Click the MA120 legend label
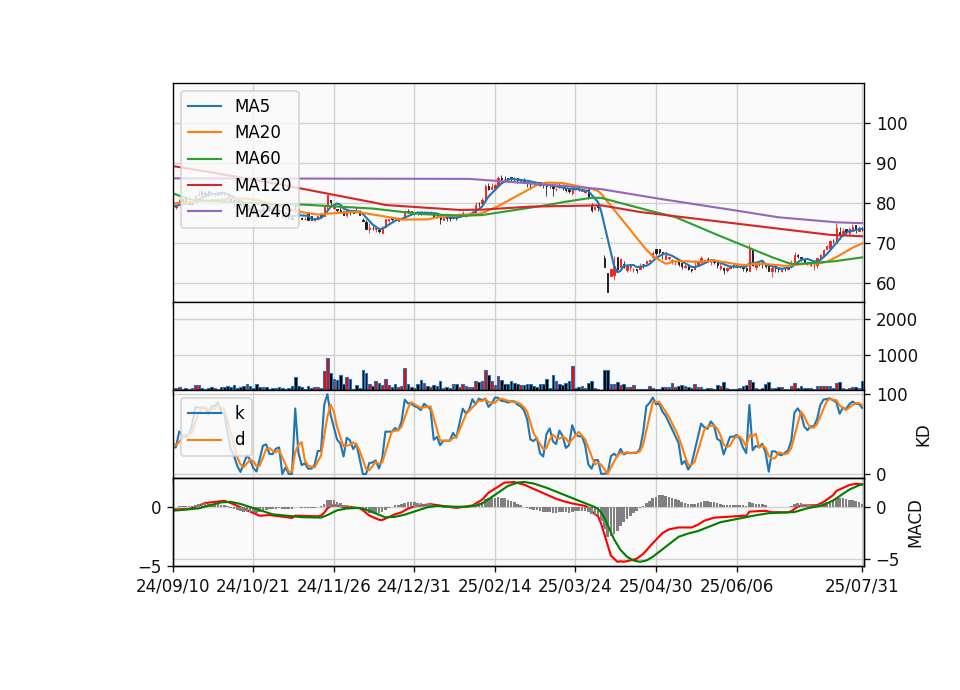Screen dimensions: 960x690 pyautogui.click(x=263, y=184)
